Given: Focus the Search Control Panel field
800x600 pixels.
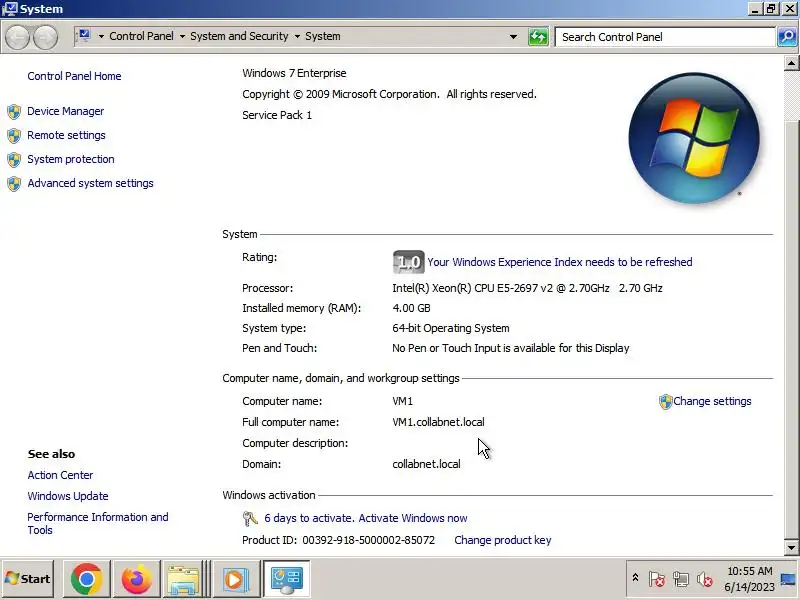Looking at the screenshot, I should coord(665,37).
